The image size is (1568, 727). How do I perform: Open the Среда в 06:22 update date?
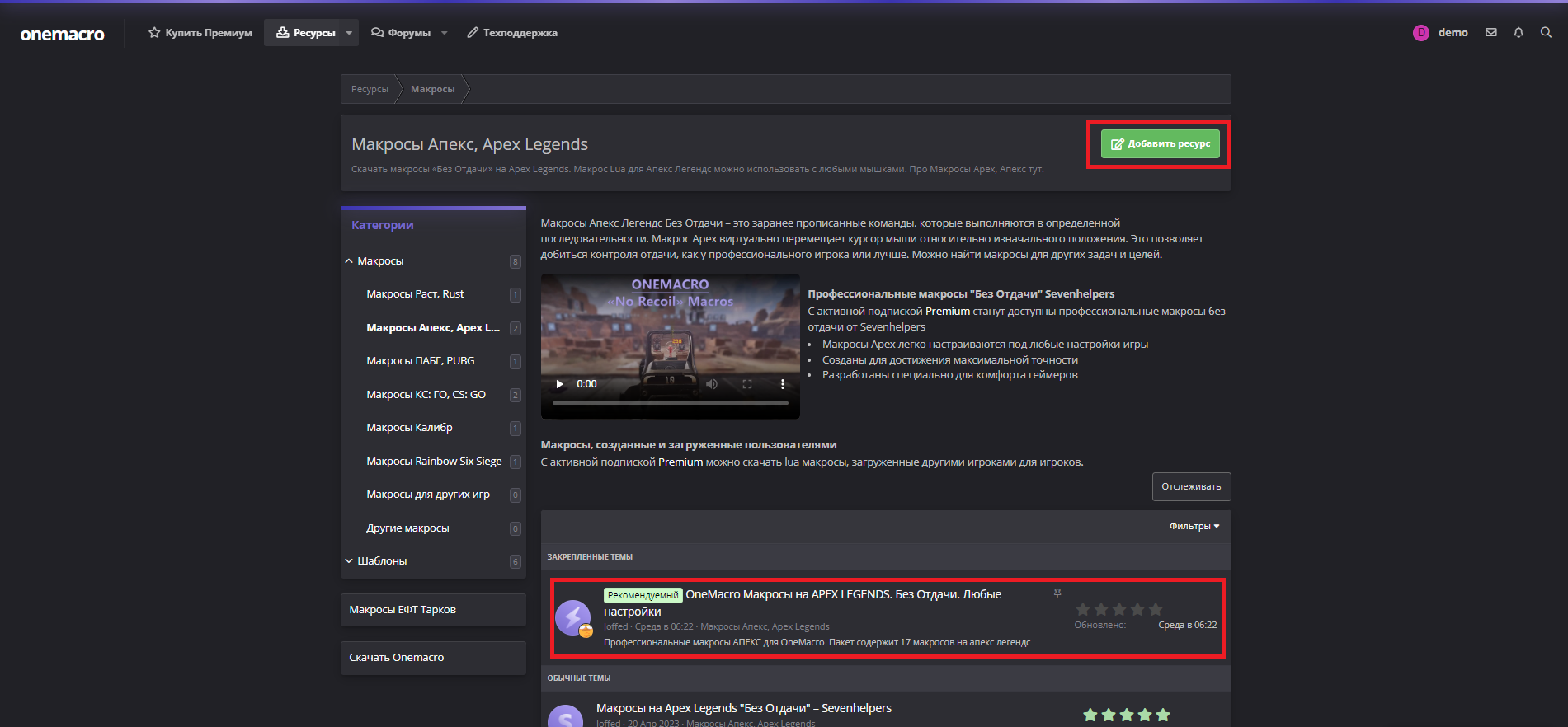pos(1187,626)
